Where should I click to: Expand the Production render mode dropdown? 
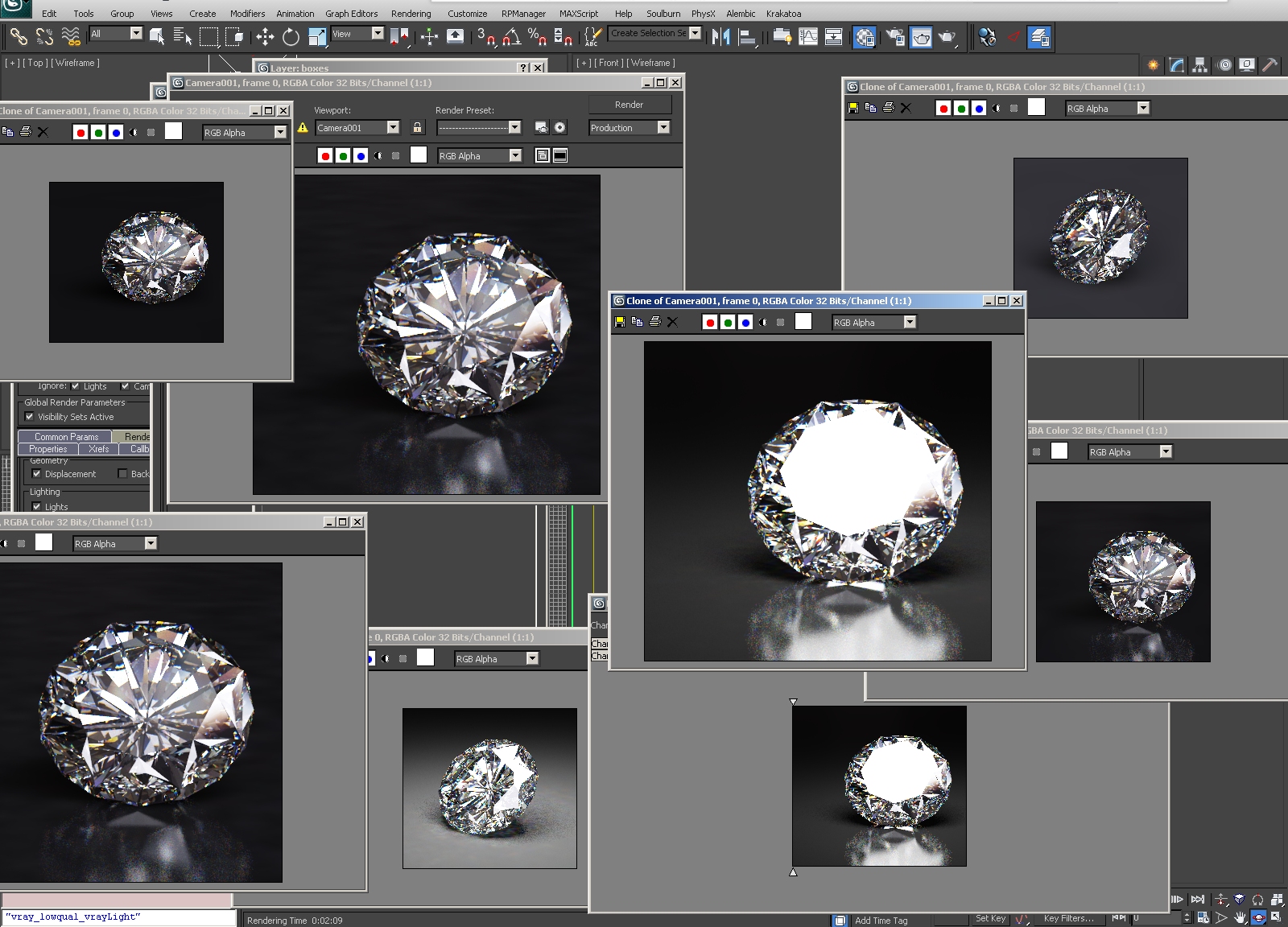tap(663, 127)
